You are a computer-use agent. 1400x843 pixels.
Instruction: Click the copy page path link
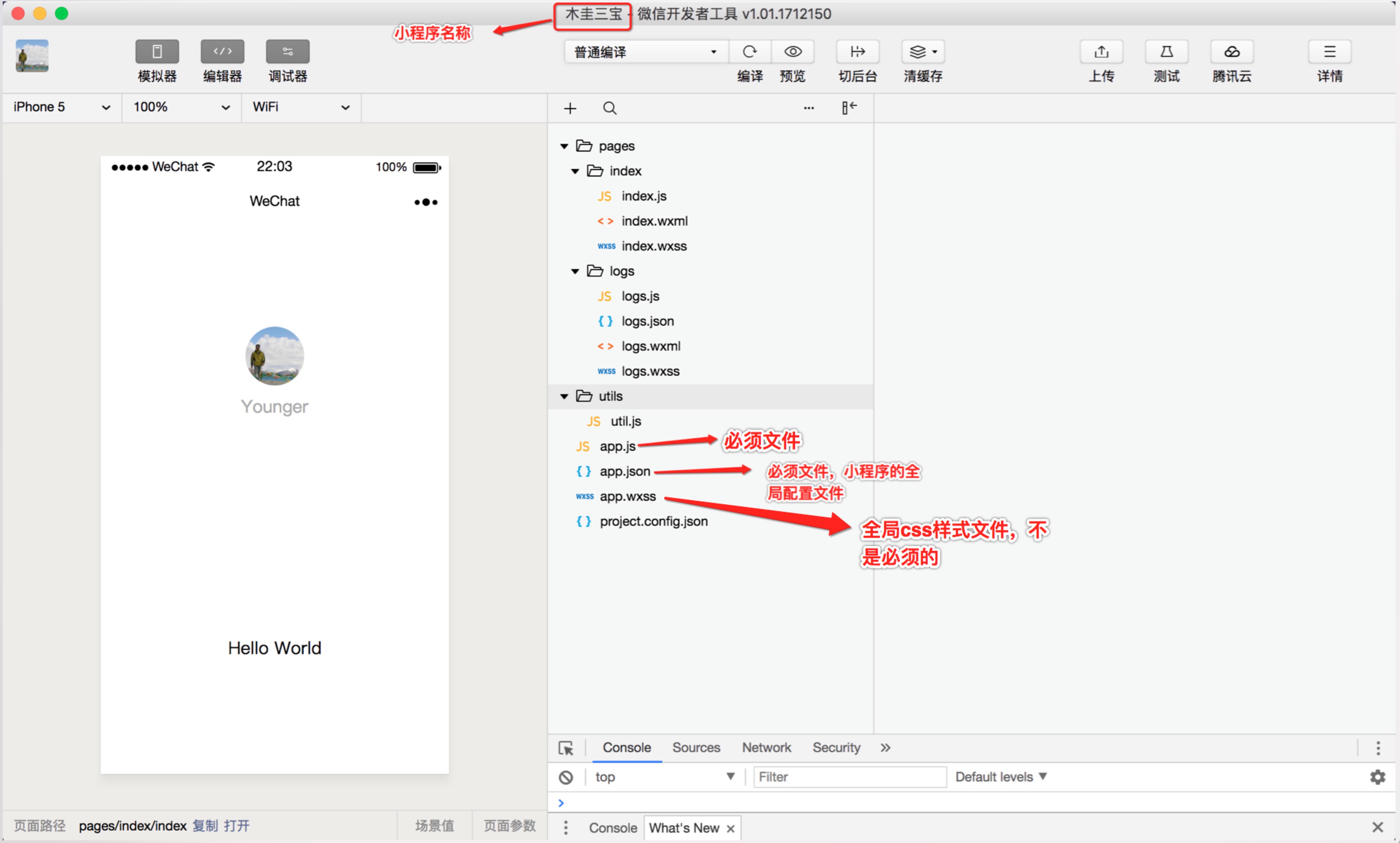[205, 826]
